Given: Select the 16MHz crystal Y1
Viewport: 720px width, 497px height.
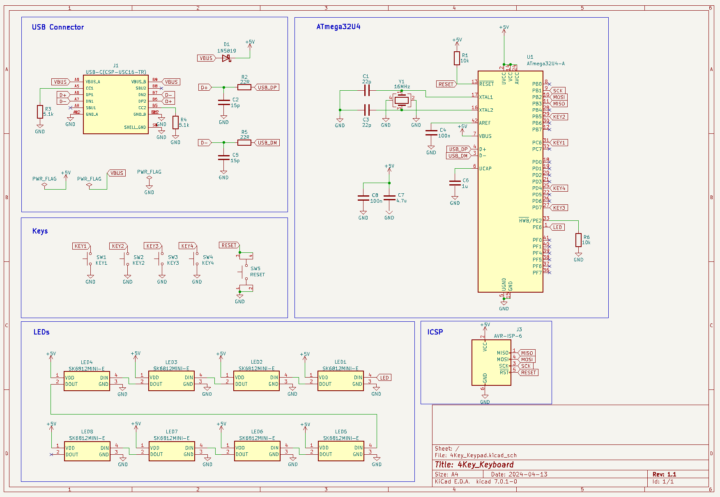Looking at the screenshot, I should pyautogui.click(x=400, y=98).
